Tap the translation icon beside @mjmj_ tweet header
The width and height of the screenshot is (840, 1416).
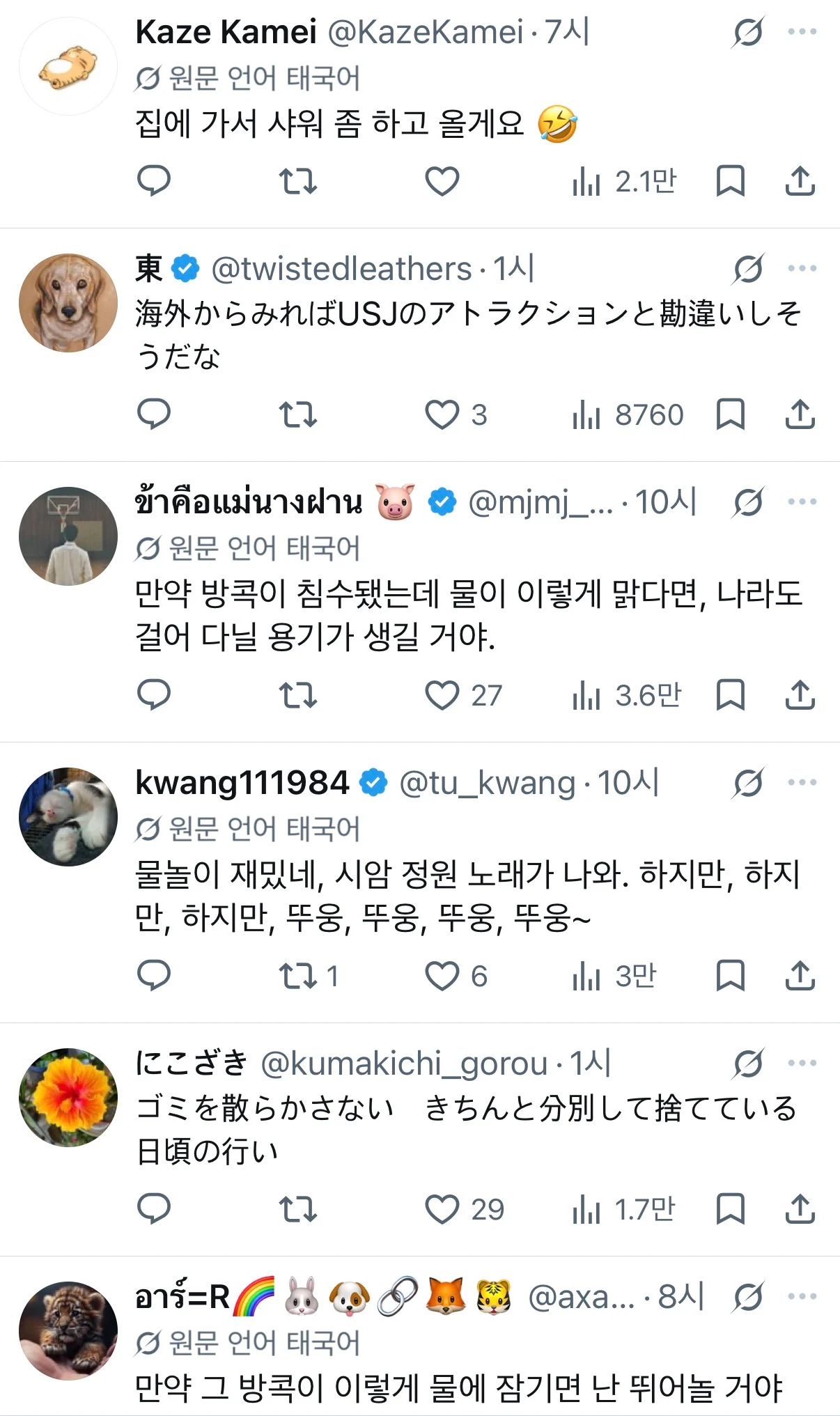(x=748, y=502)
